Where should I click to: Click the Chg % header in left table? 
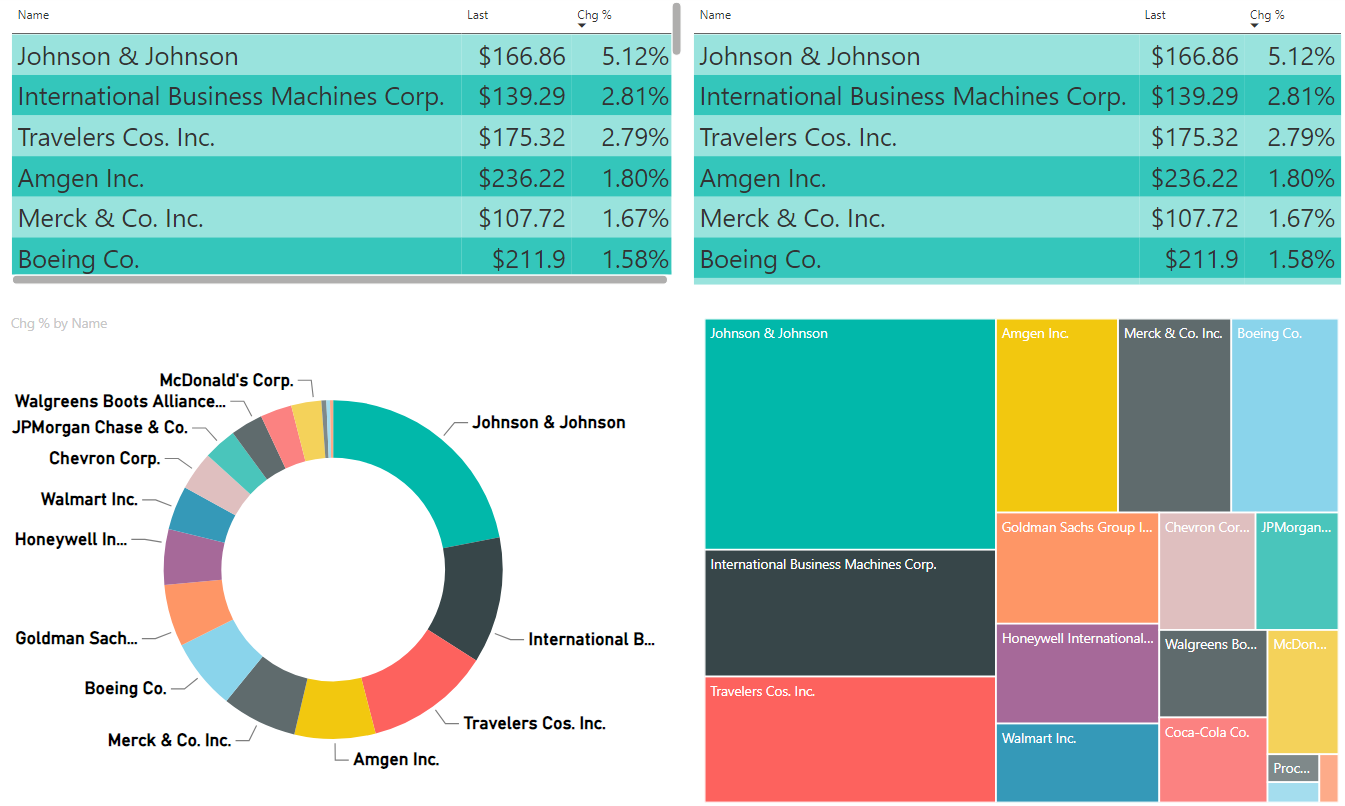(594, 15)
